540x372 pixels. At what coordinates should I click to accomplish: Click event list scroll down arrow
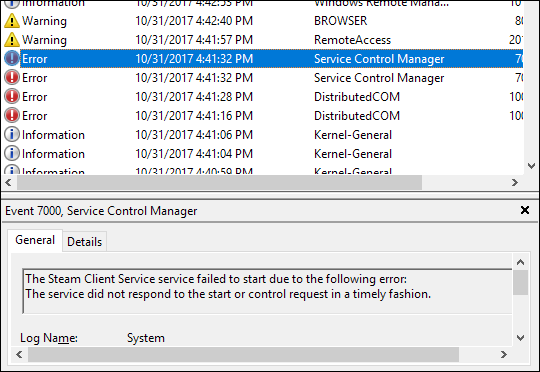pos(531,166)
